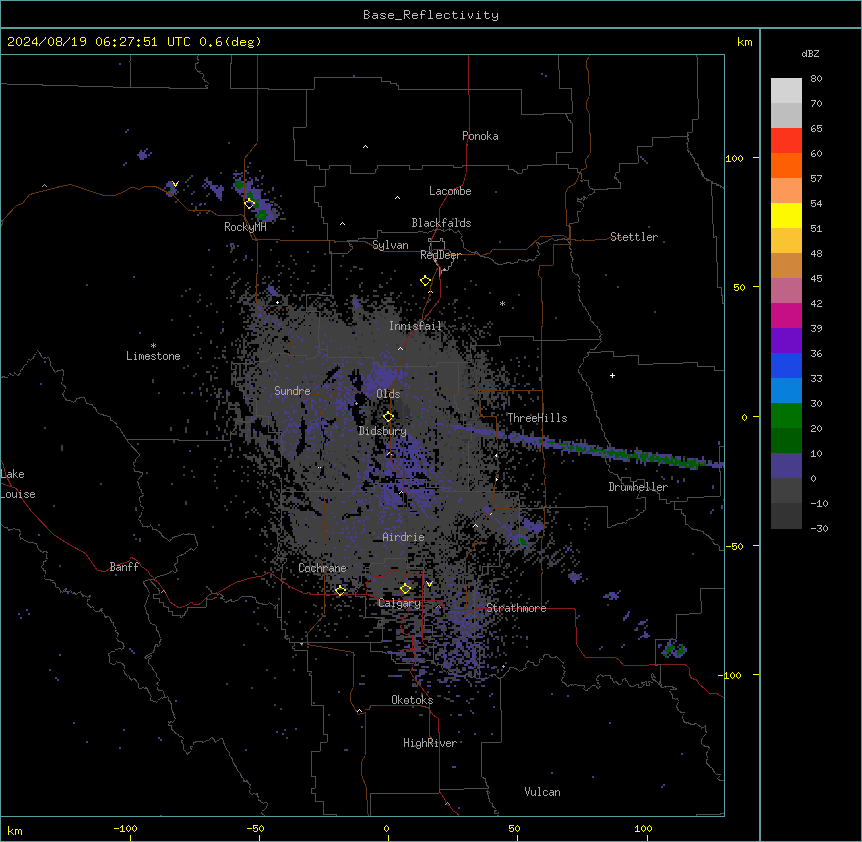862x842 pixels.
Task: Click the Ponoka city label
Action: [480, 136]
